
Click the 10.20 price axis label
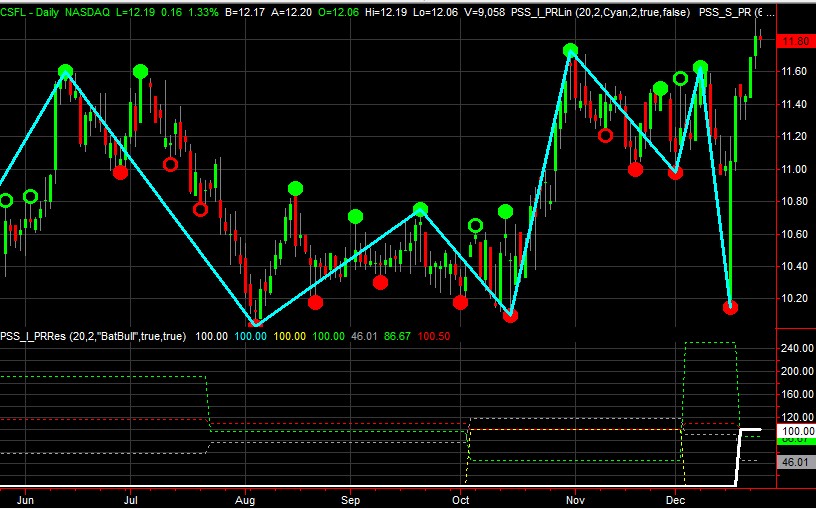click(x=794, y=298)
